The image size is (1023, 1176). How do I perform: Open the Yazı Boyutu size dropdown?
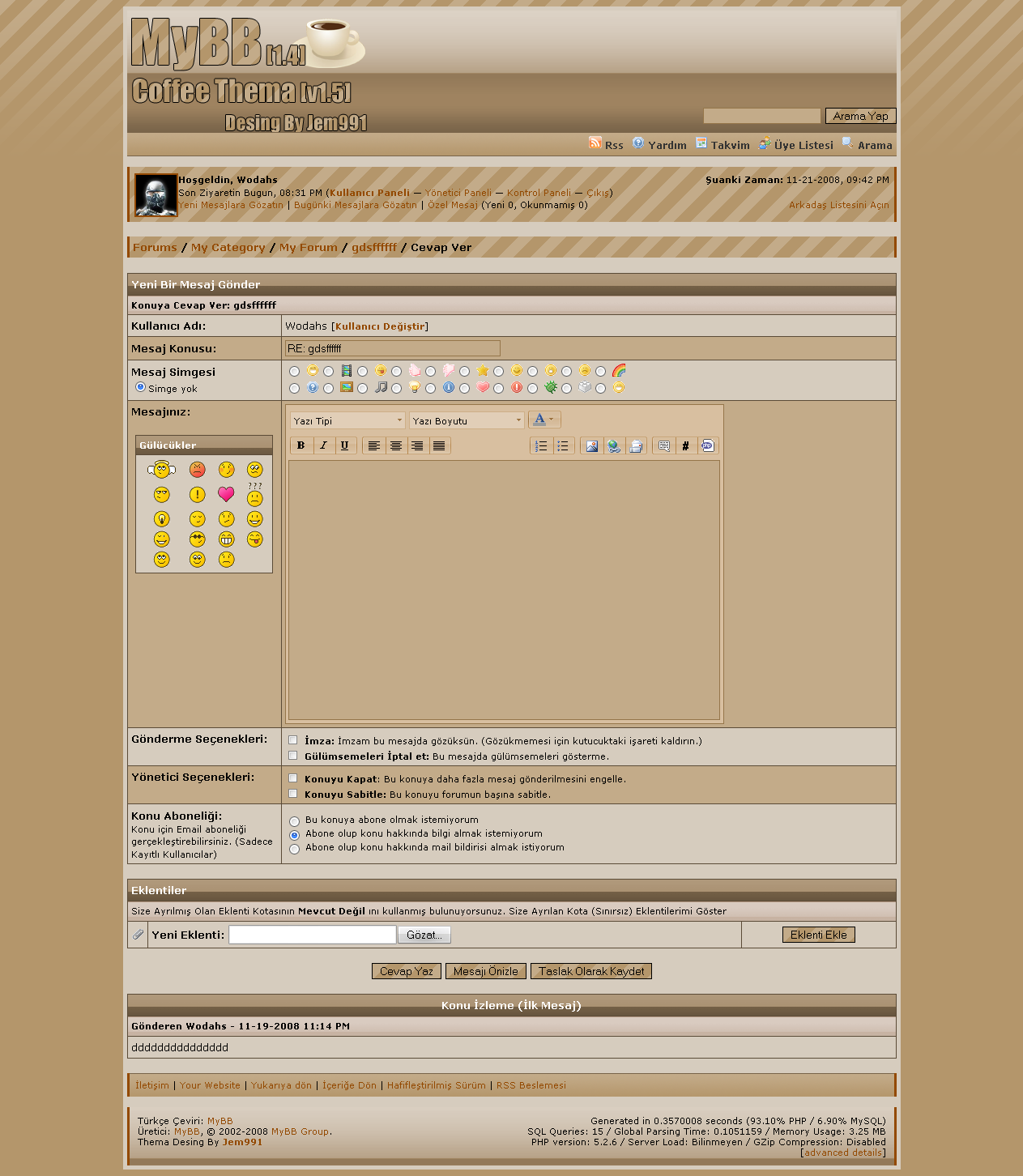coord(467,420)
